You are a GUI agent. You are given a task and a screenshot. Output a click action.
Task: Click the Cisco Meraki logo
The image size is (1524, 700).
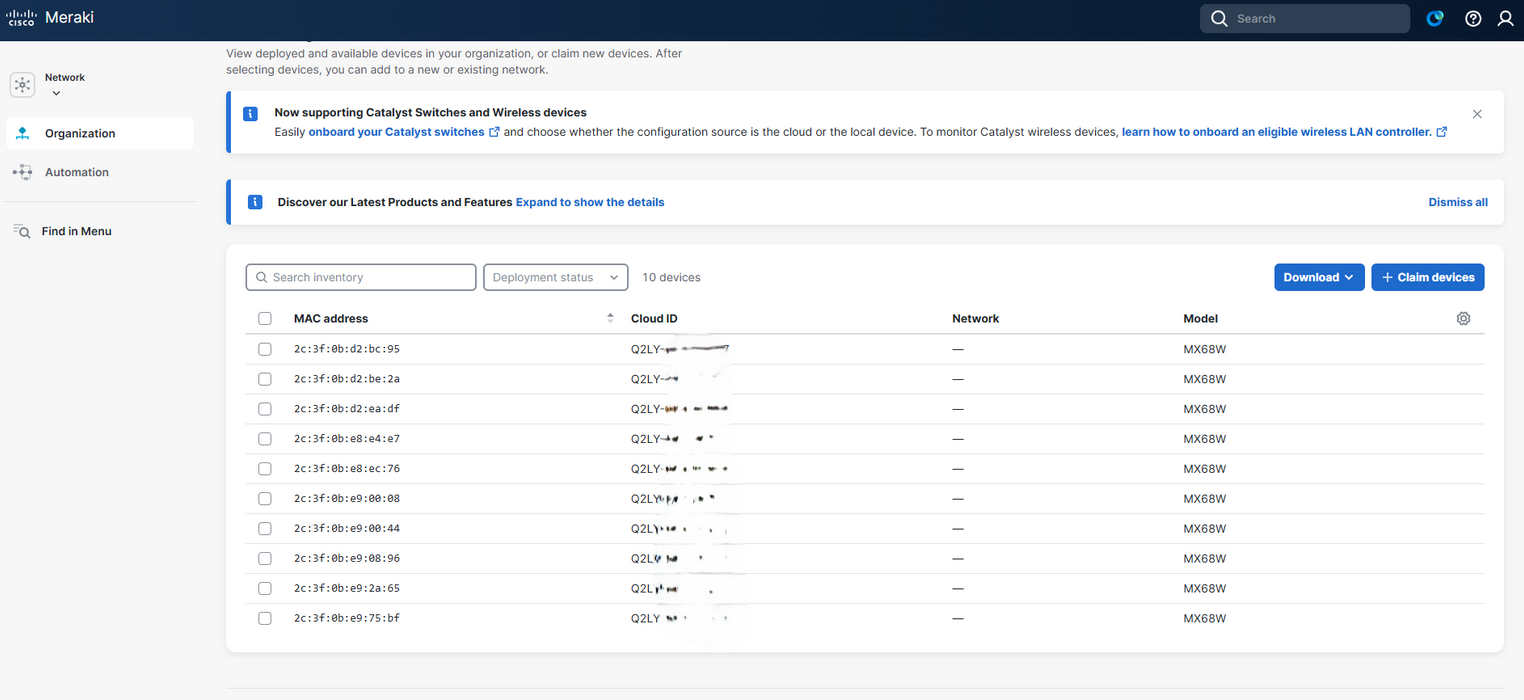[51, 18]
